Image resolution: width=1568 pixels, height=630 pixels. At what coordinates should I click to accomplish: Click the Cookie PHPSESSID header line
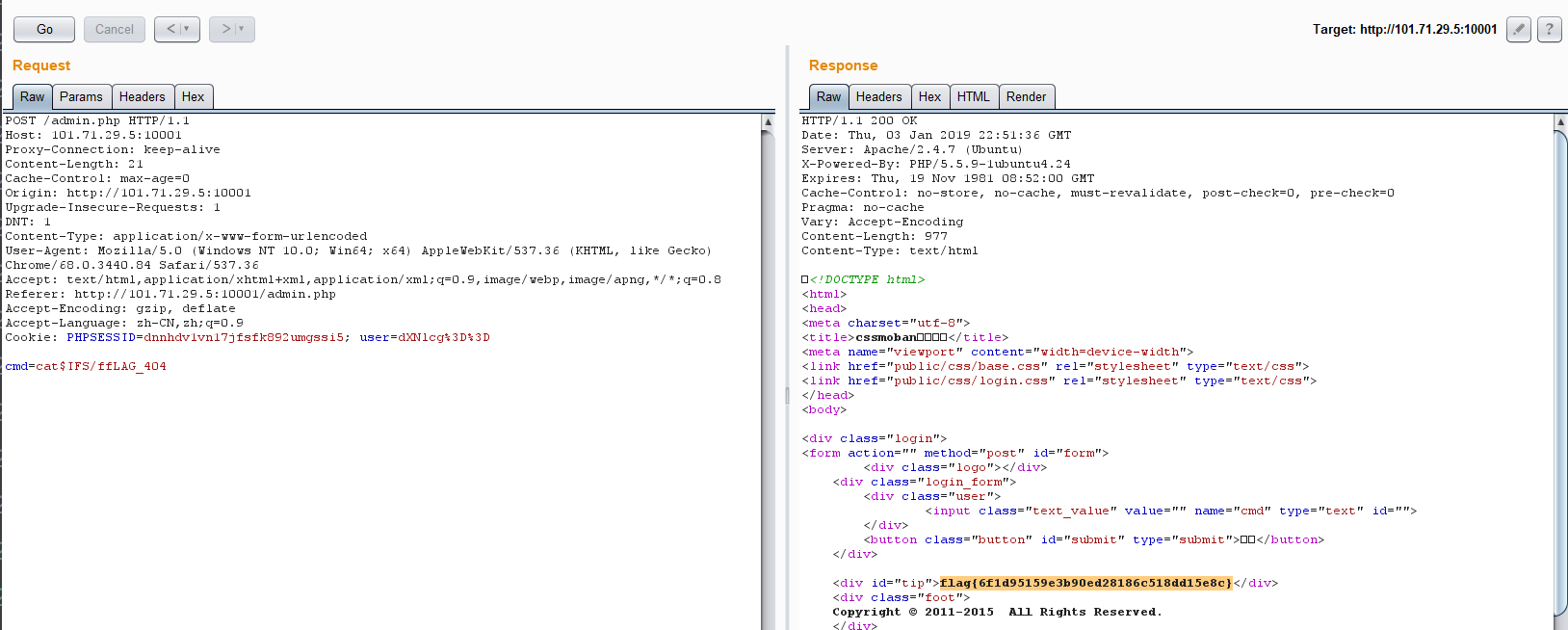point(248,337)
